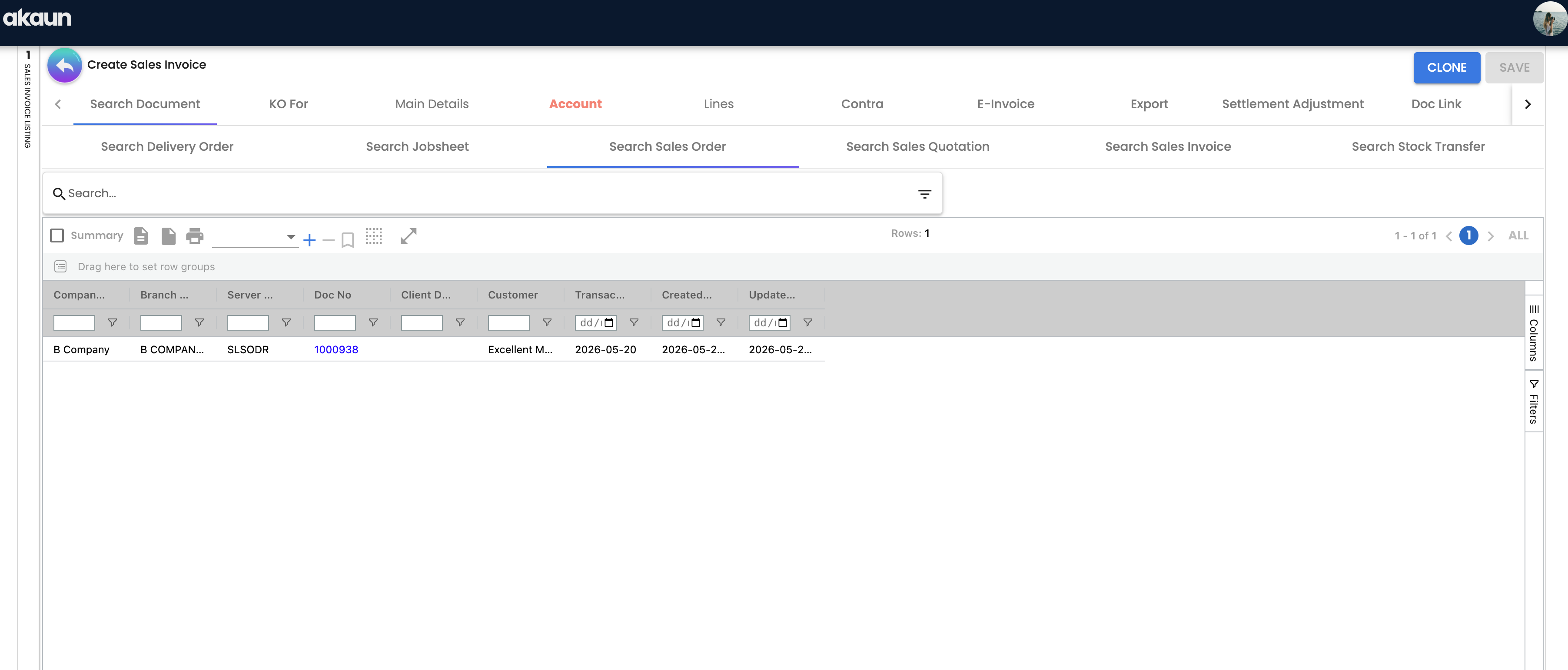1568x670 pixels.
Task: Open Updated date picker field
Action: pos(770,322)
